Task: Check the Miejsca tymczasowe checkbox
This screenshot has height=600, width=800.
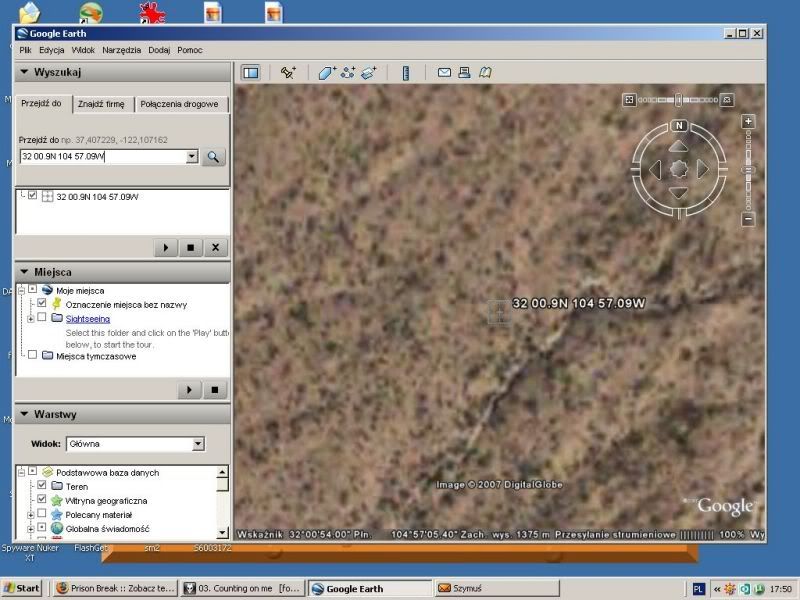Action: [x=33, y=355]
